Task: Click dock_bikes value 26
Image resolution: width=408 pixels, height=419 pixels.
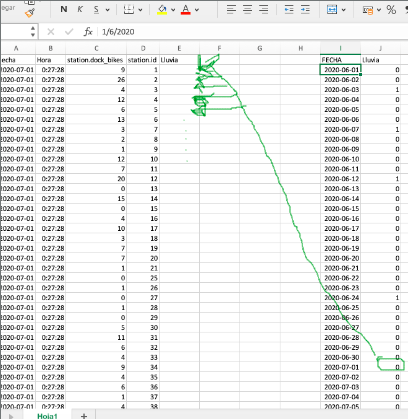Action: coord(96,80)
